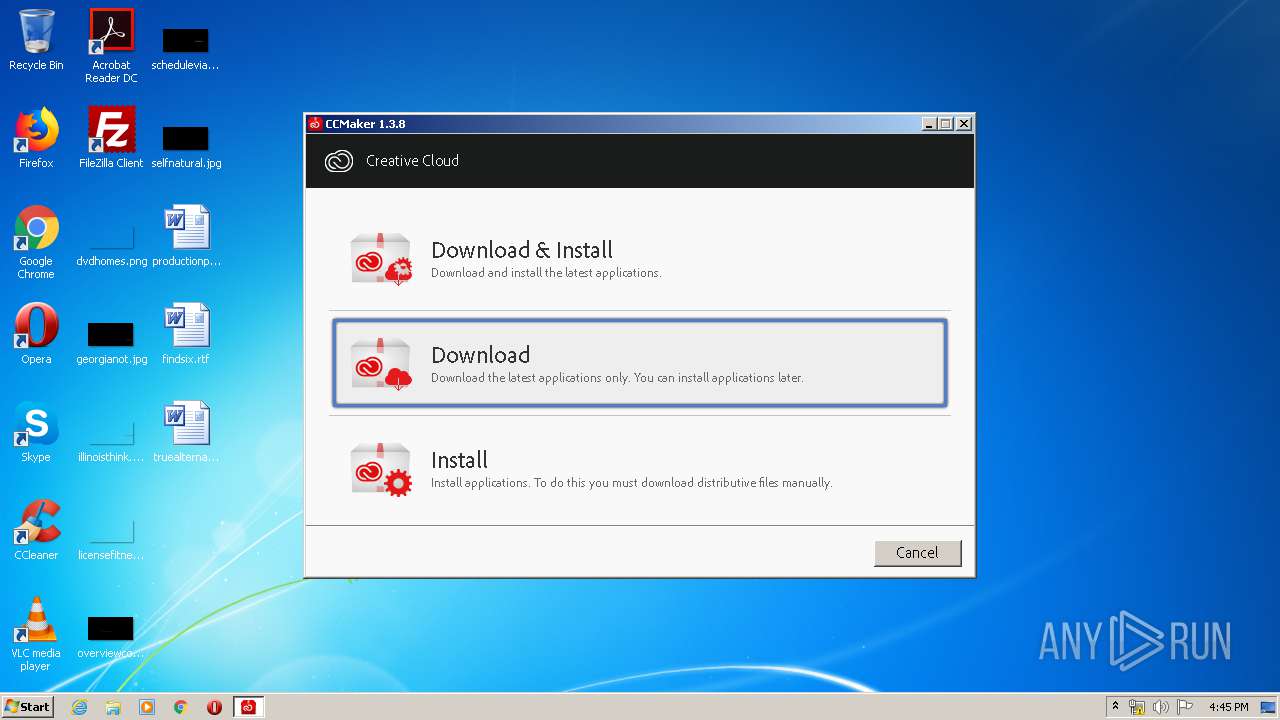Launch Opera from the taskbar
This screenshot has height=720, width=1280.
pyautogui.click(x=214, y=707)
